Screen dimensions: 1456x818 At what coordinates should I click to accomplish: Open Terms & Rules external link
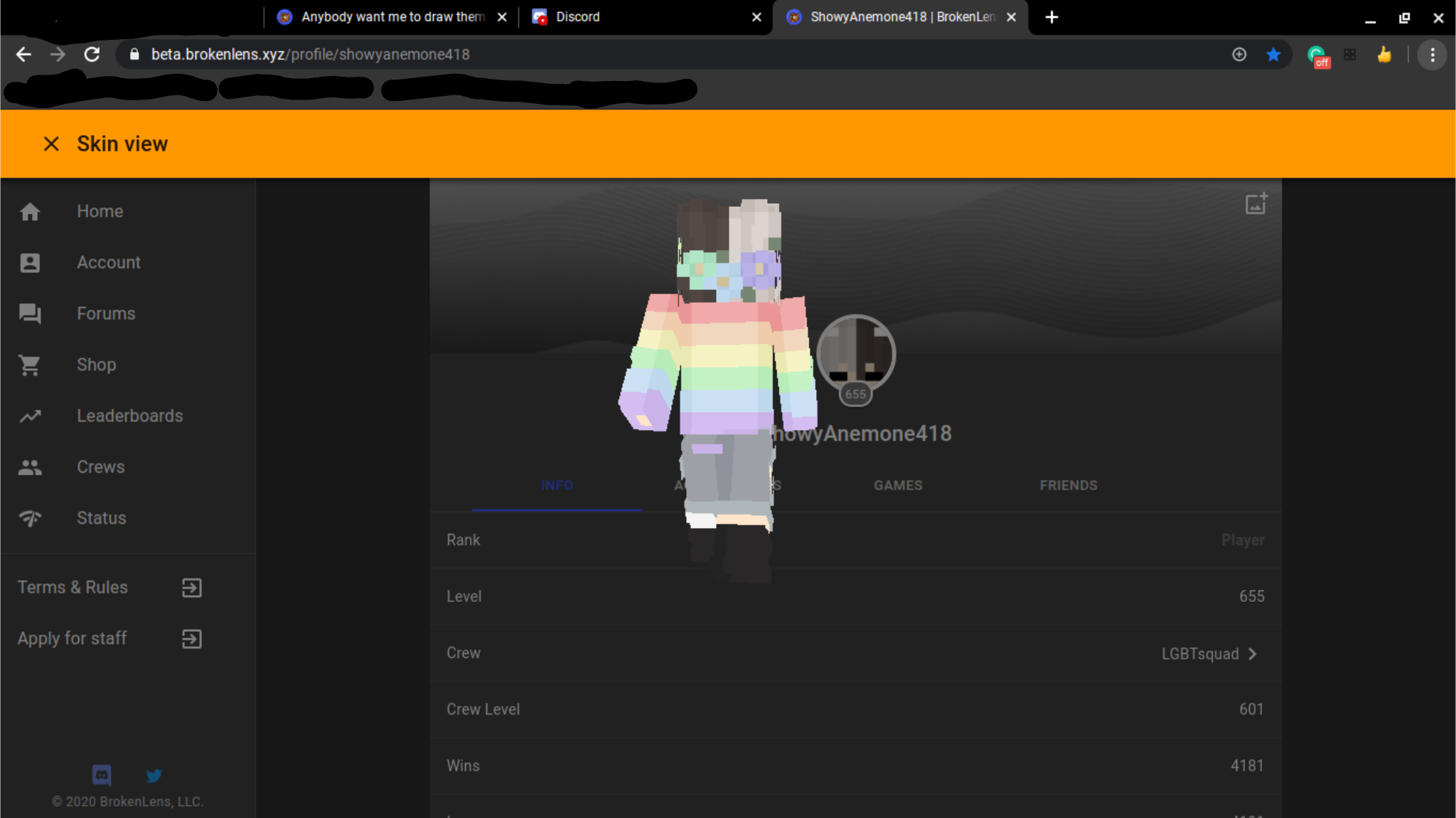pos(192,588)
